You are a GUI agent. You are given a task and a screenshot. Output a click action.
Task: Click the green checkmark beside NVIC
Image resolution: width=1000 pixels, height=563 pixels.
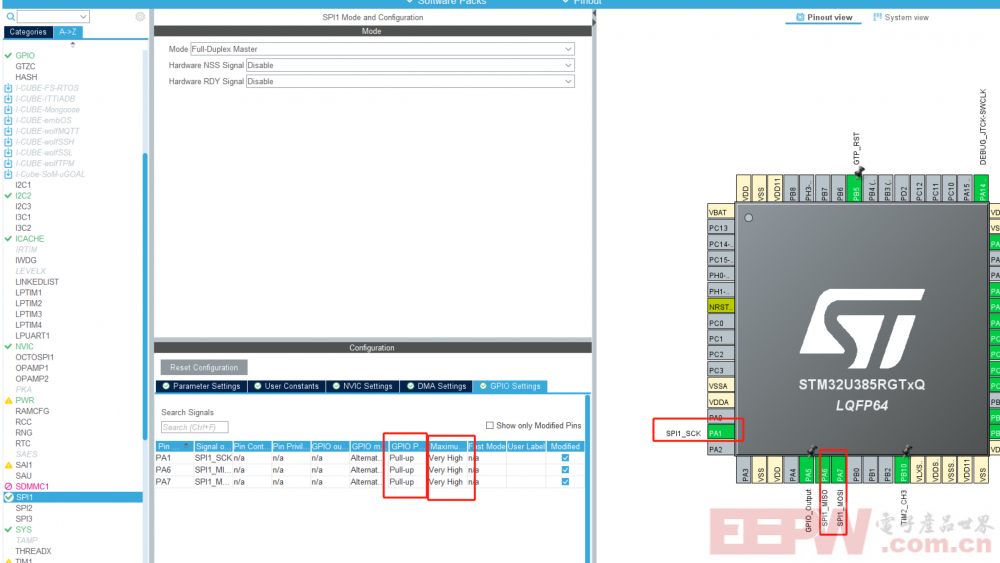8,346
